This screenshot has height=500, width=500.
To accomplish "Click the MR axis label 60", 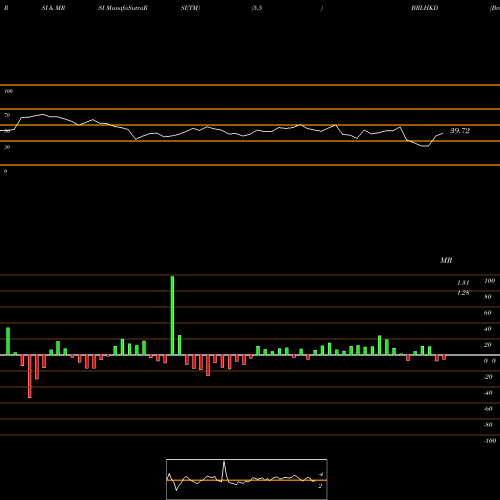I will 488,313.
